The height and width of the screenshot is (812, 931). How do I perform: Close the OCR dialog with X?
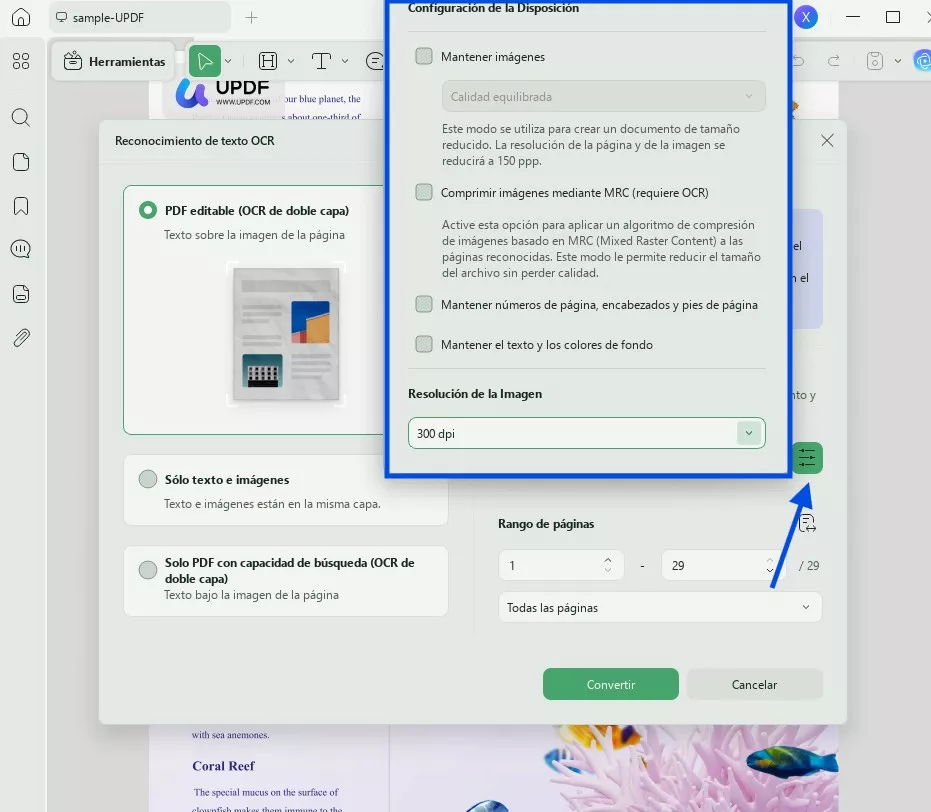(827, 141)
